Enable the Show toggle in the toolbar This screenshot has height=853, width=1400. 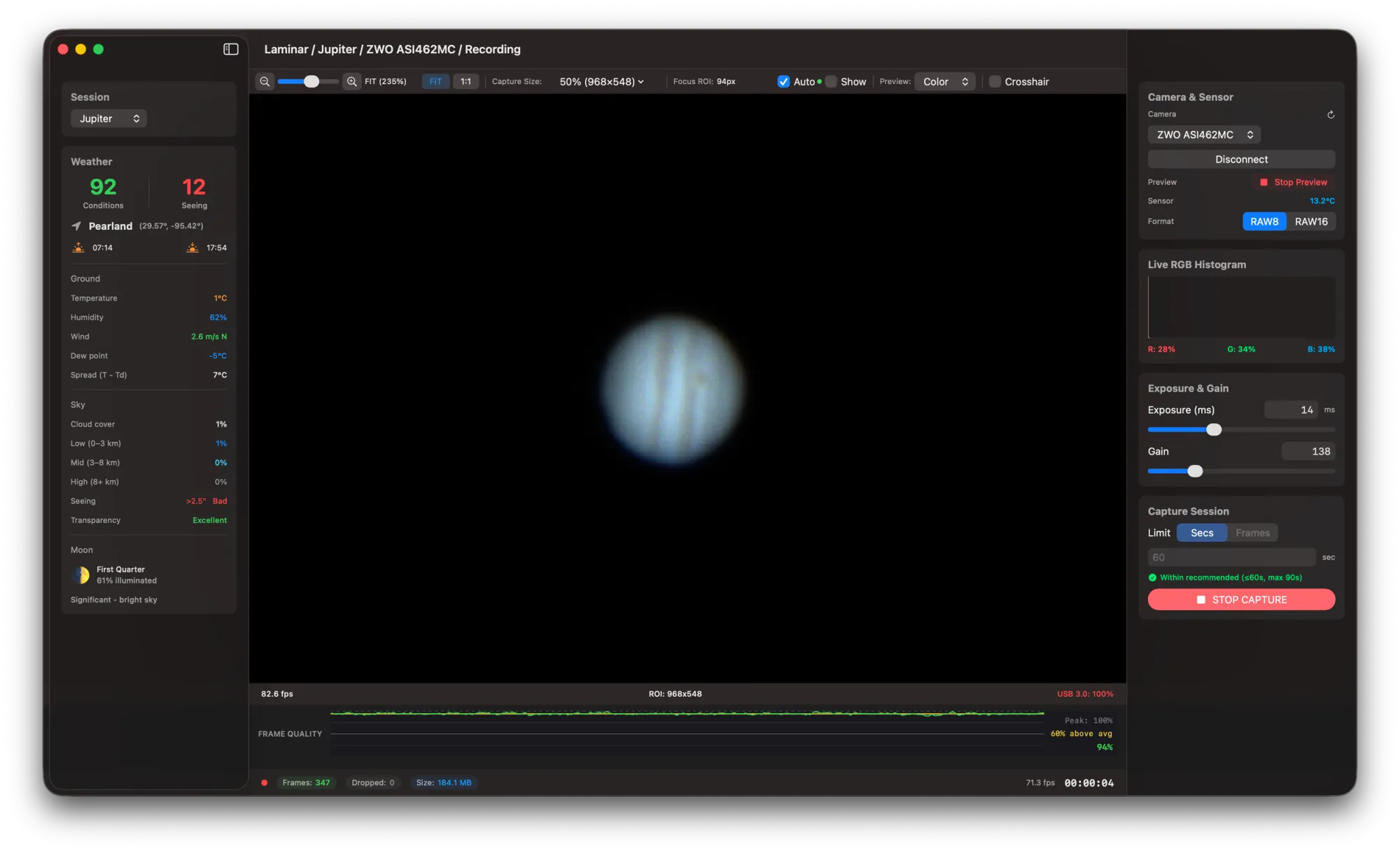830,81
